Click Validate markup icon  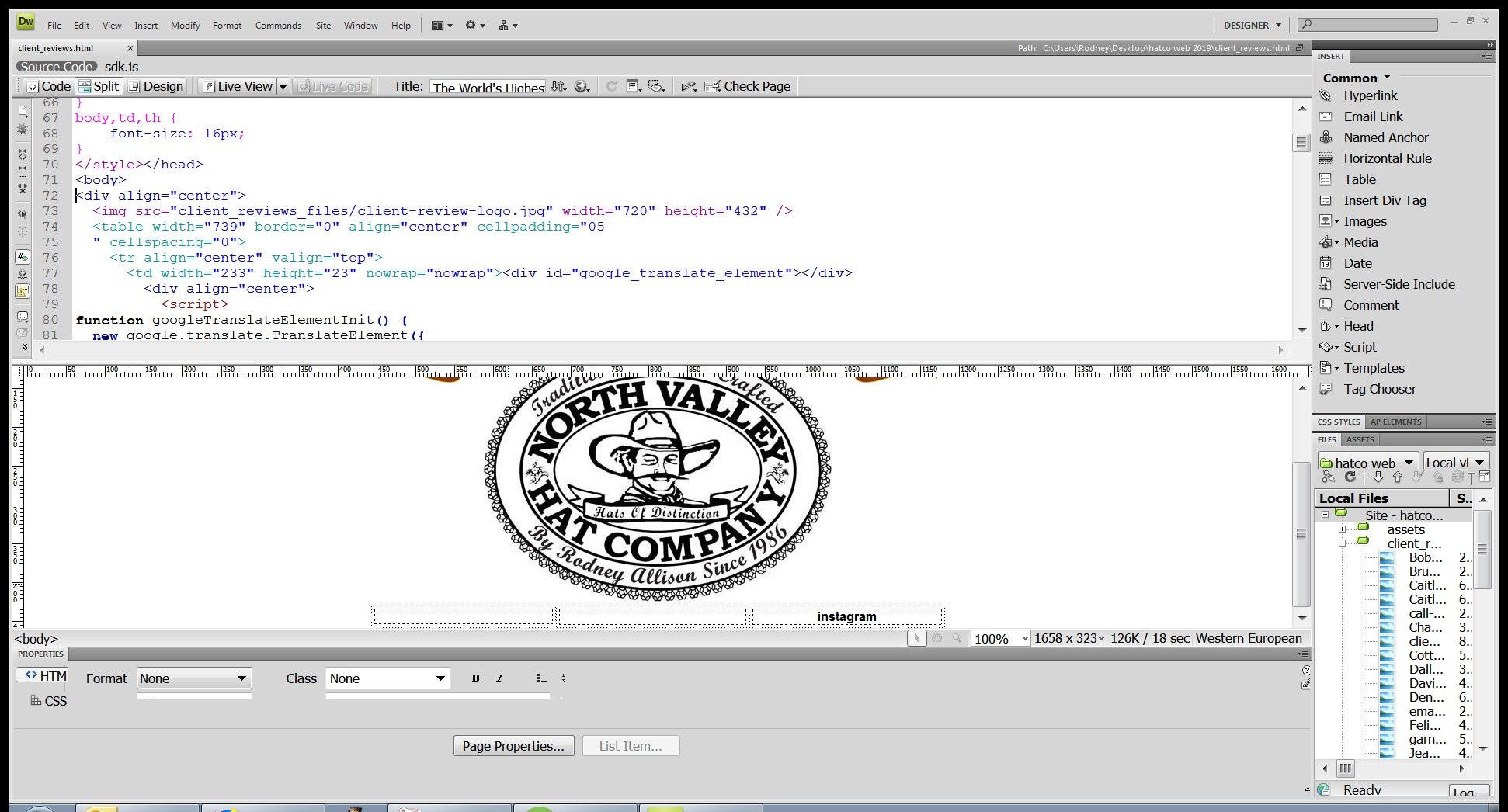click(x=689, y=86)
